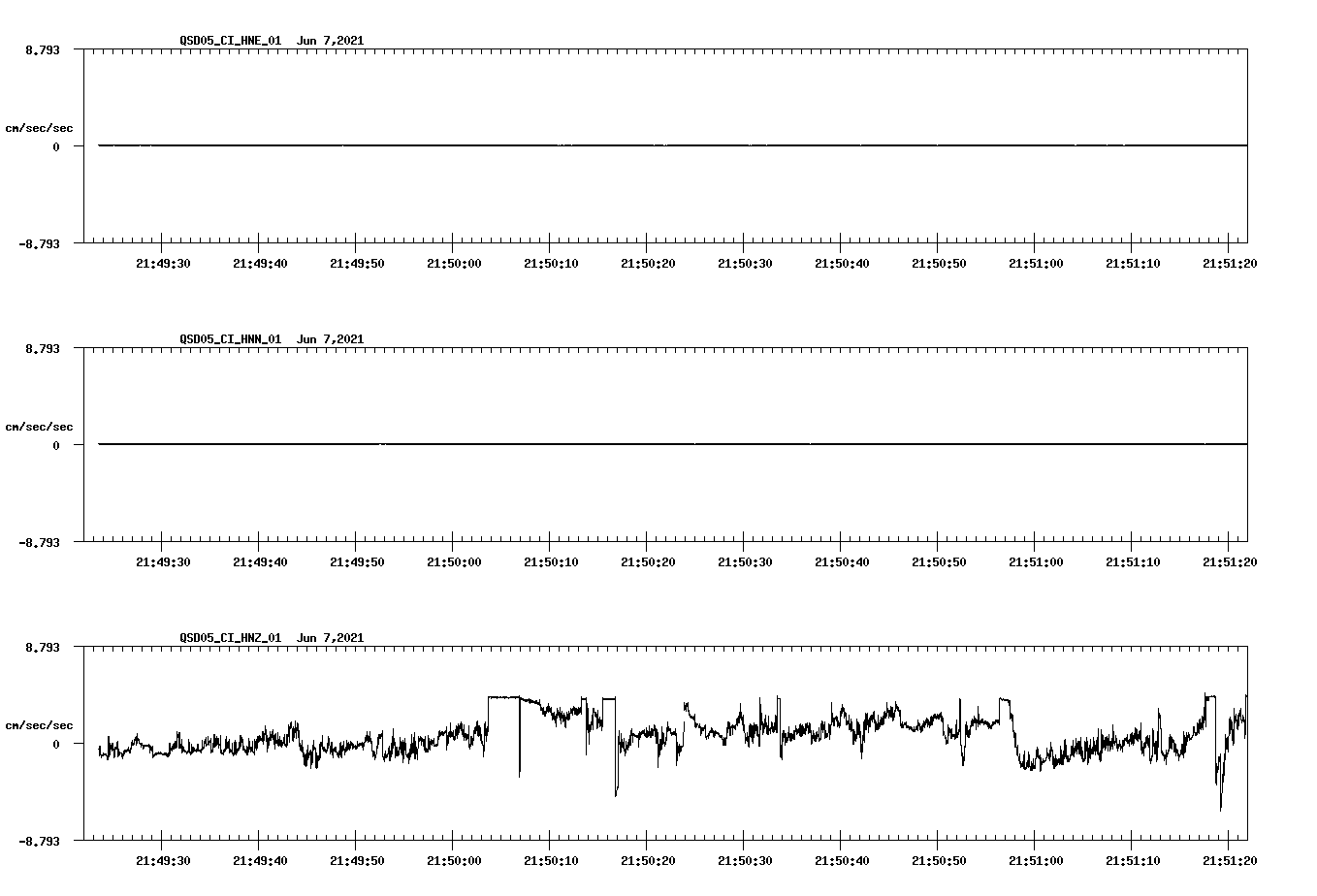Select the -8.793 lower limit on HNZ plot
The height and width of the screenshot is (896, 1317).
click(x=39, y=841)
